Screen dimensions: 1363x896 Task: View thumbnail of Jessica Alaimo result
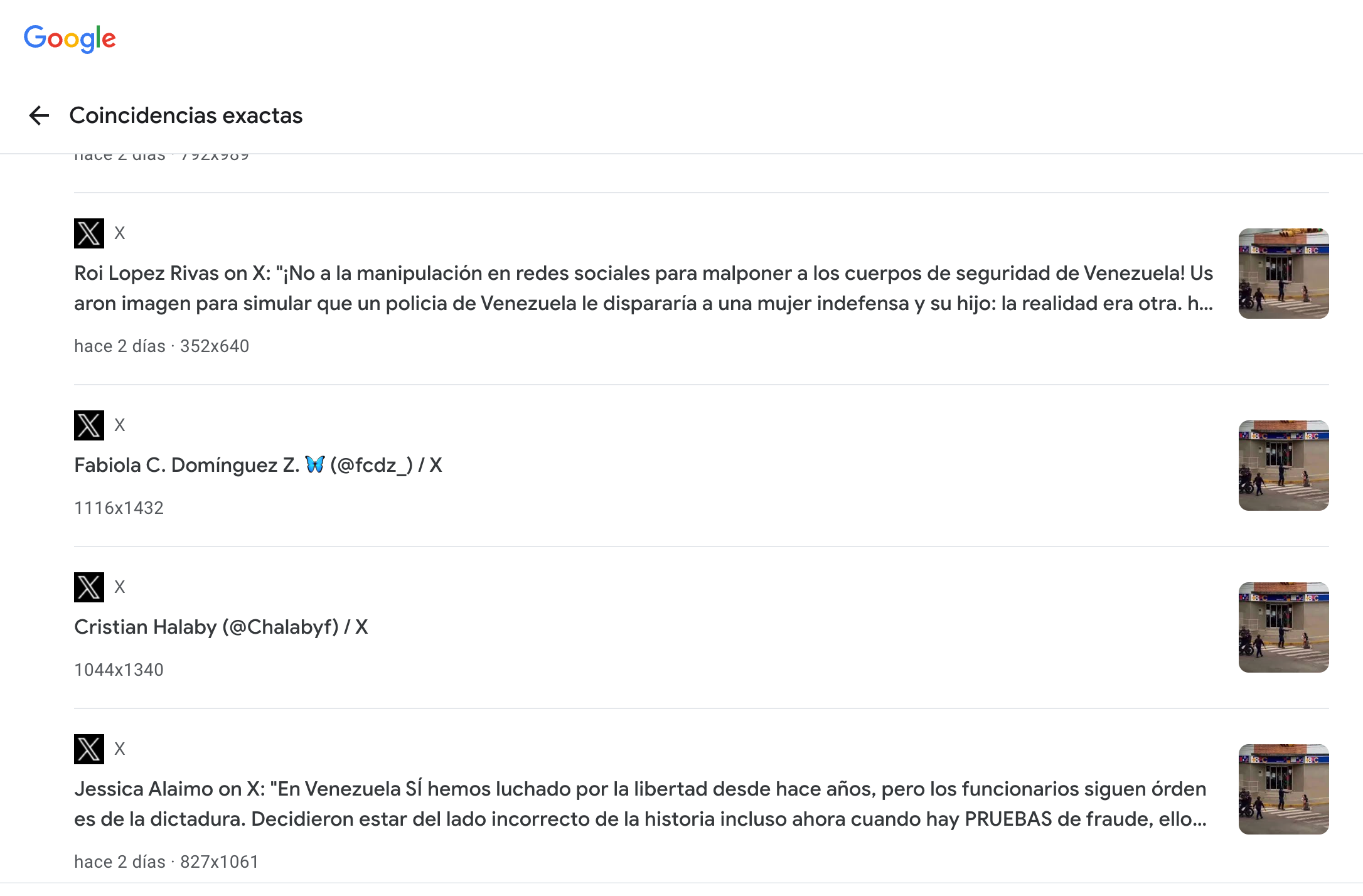1283,789
